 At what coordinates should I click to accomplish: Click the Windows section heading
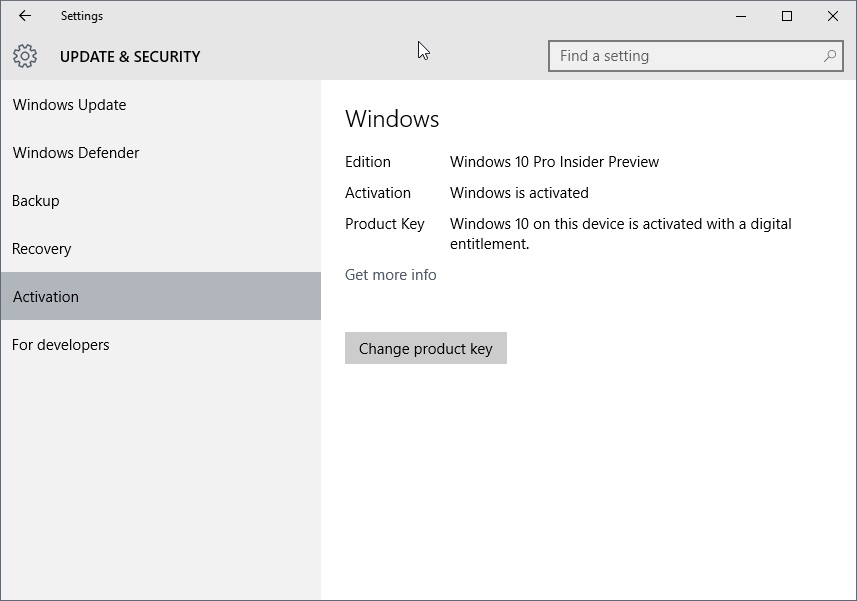(x=392, y=119)
